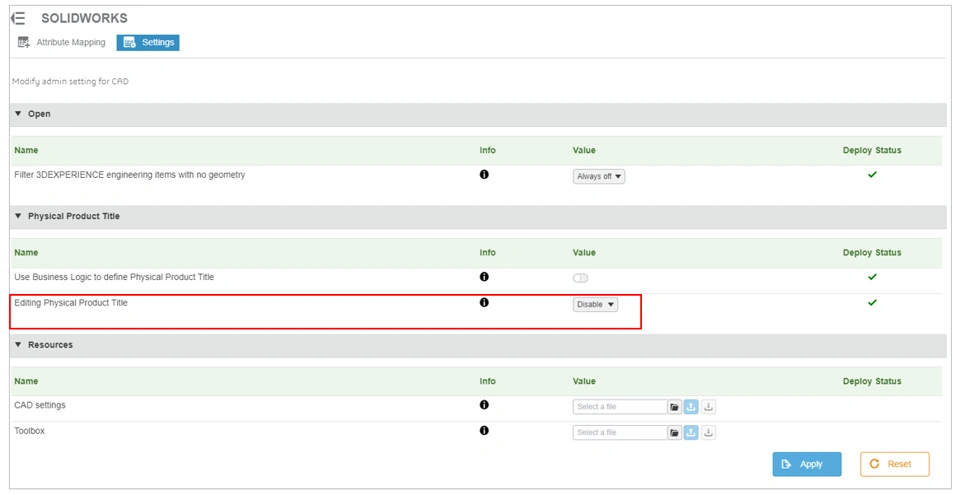Click the CAD settings file input field
Viewport: 960px width, 495px height.
pos(619,407)
